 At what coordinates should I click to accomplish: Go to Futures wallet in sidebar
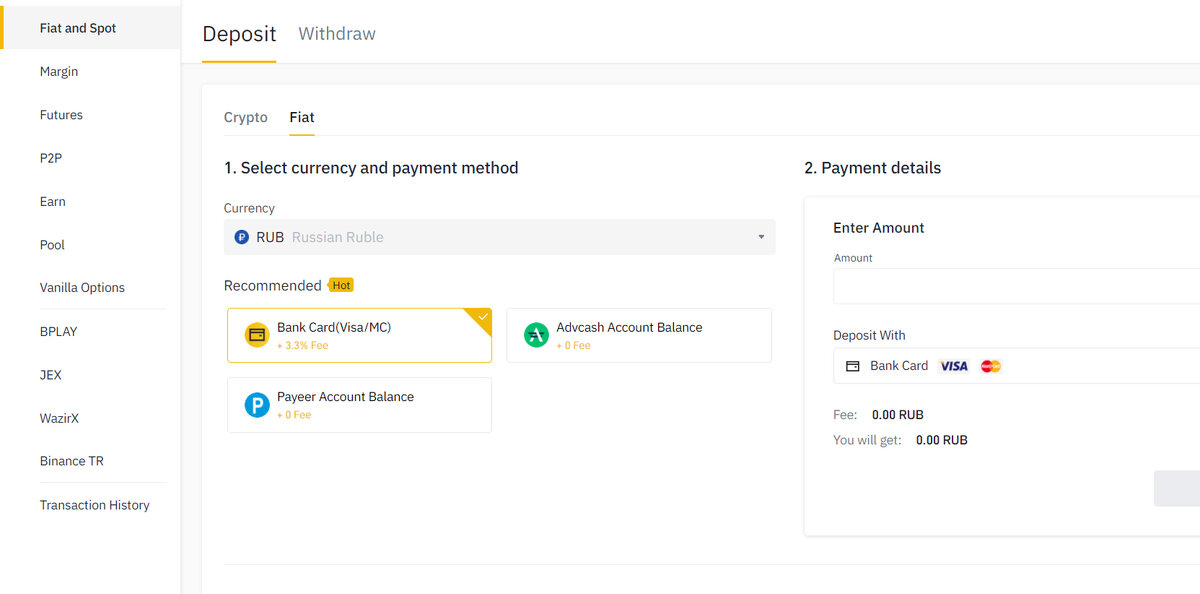[x=61, y=115]
